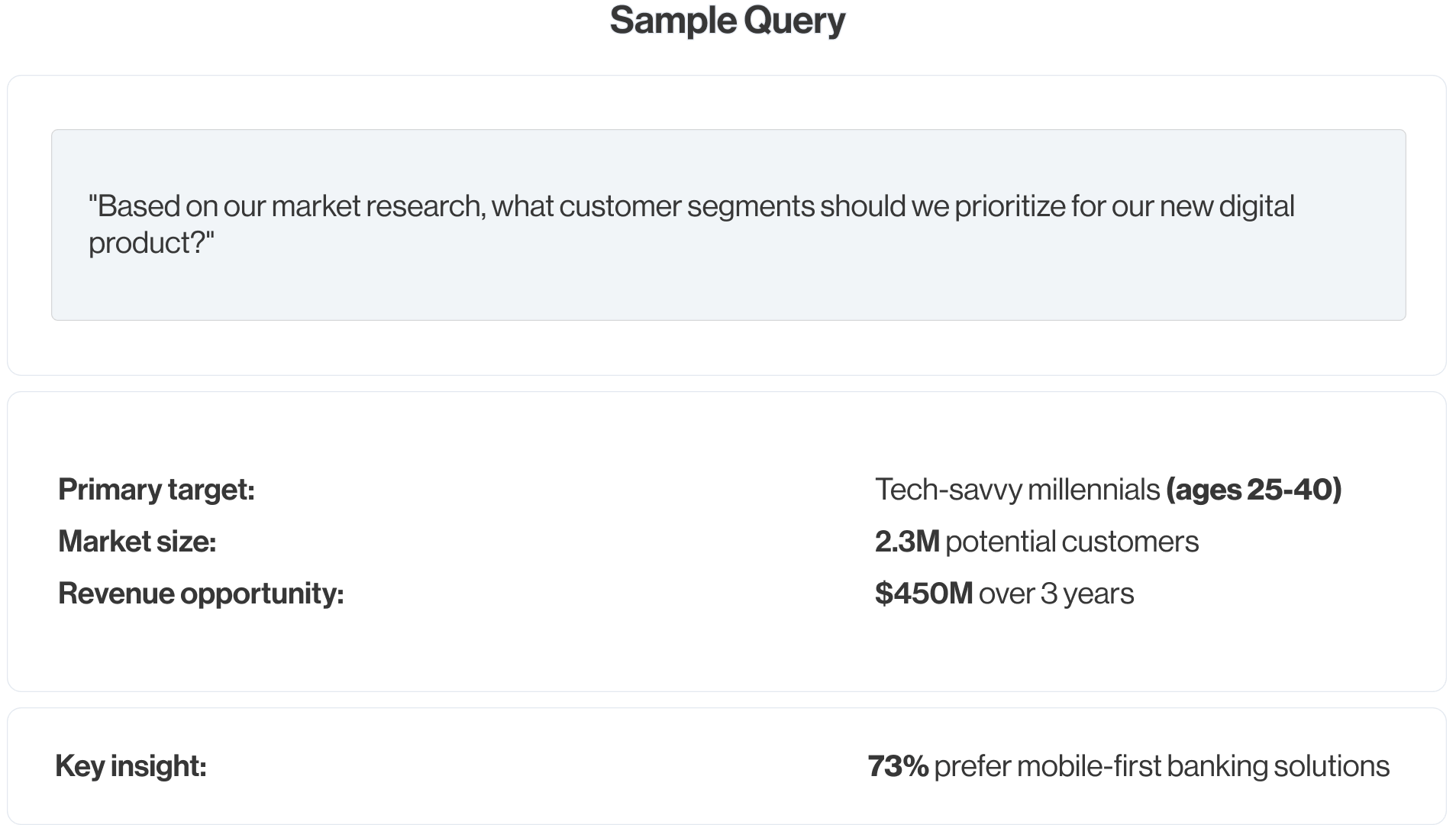
Task: Select the "Revenue opportunity:" label
Action: pyautogui.click(x=201, y=594)
